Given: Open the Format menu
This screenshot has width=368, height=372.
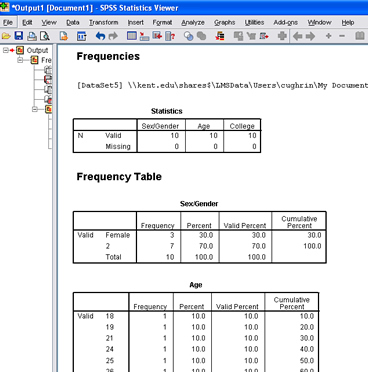Looking at the screenshot, I should click(x=162, y=22).
